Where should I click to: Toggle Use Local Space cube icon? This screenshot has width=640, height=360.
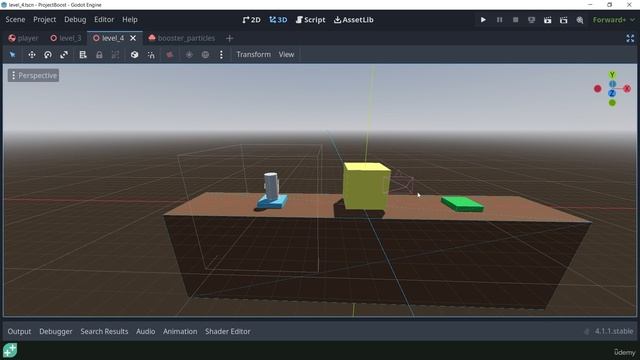coord(134,55)
